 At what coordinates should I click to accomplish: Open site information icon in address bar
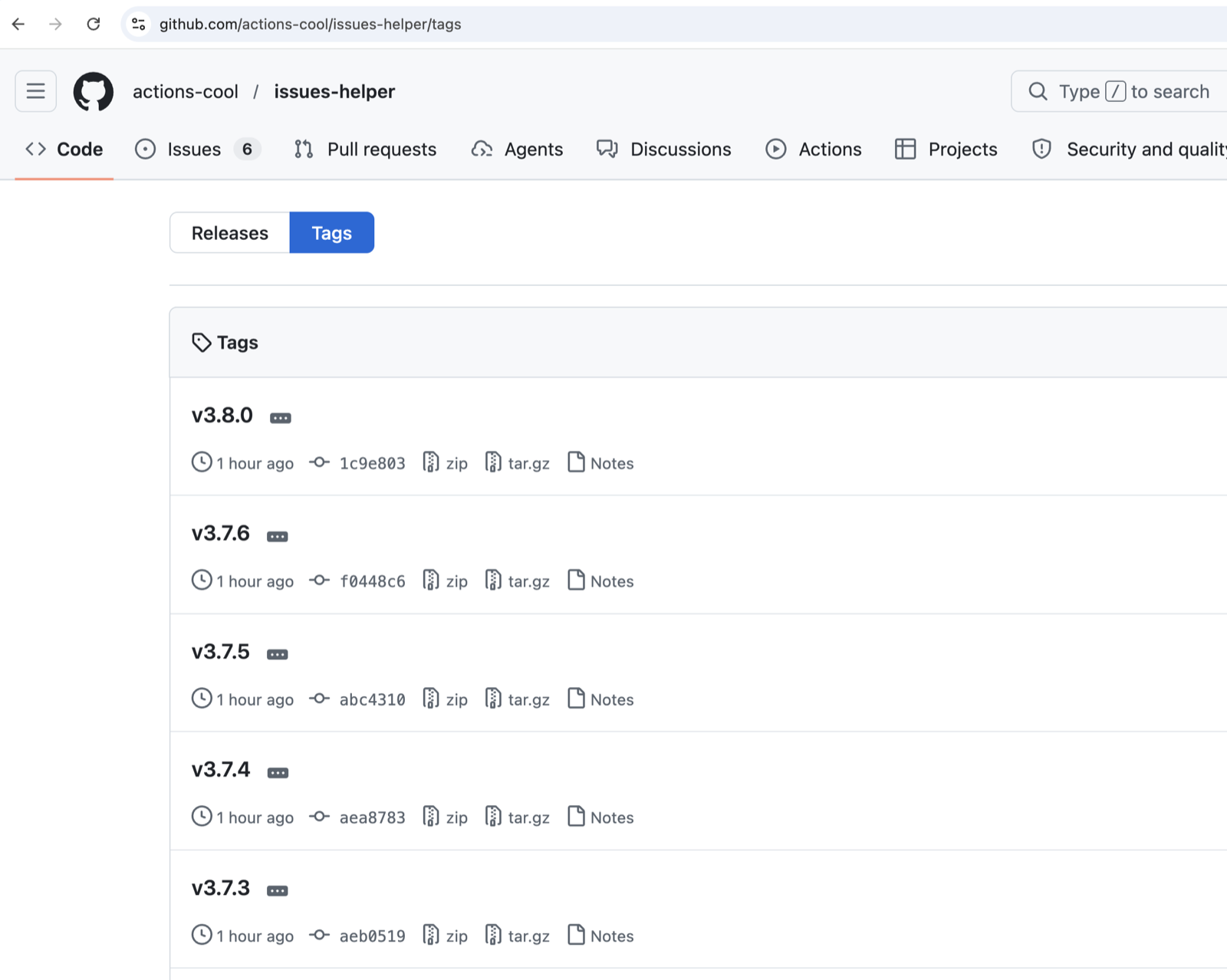tap(139, 24)
